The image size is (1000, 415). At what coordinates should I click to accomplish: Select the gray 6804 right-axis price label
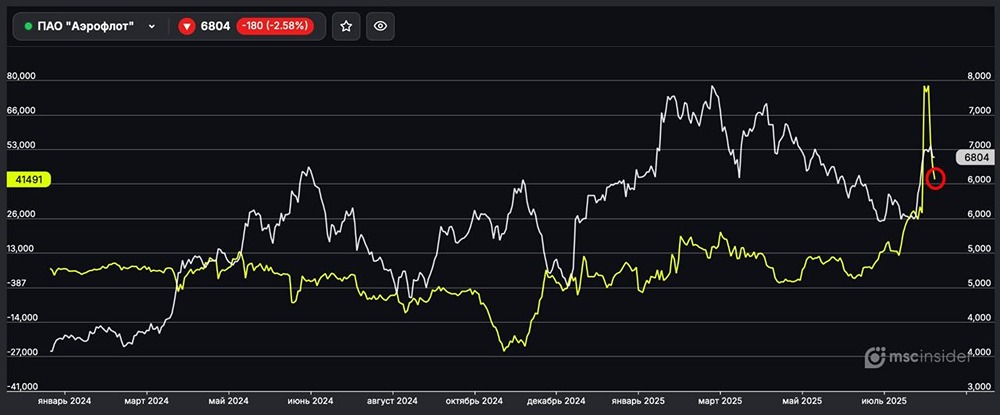pos(974,157)
